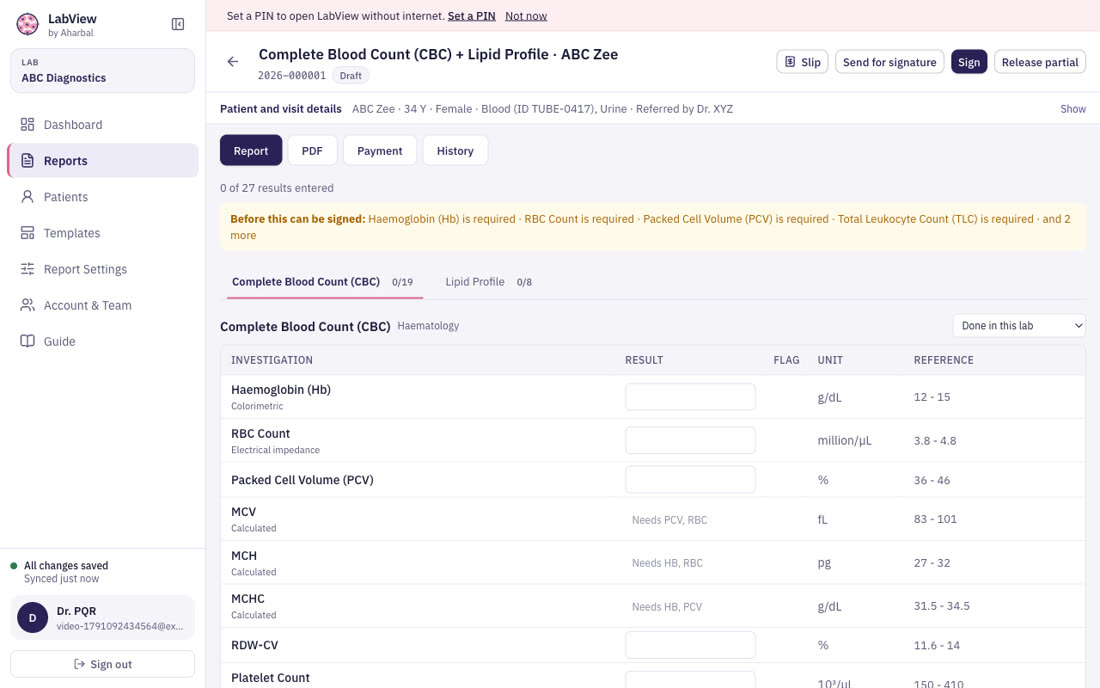Screen dimensions: 1100x688
Task: Click the report number 2026-000001
Action: click(292, 75)
